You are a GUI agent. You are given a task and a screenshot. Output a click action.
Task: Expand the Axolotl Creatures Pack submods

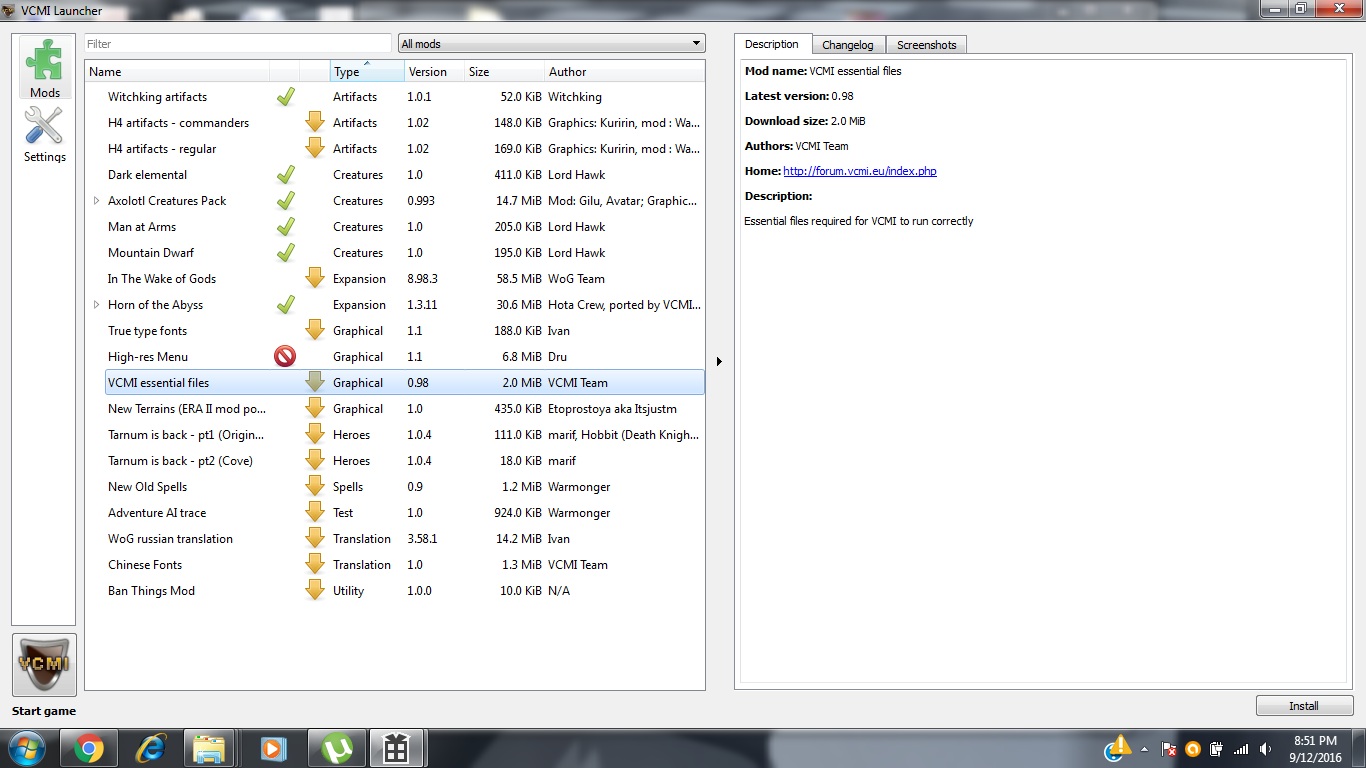point(97,201)
